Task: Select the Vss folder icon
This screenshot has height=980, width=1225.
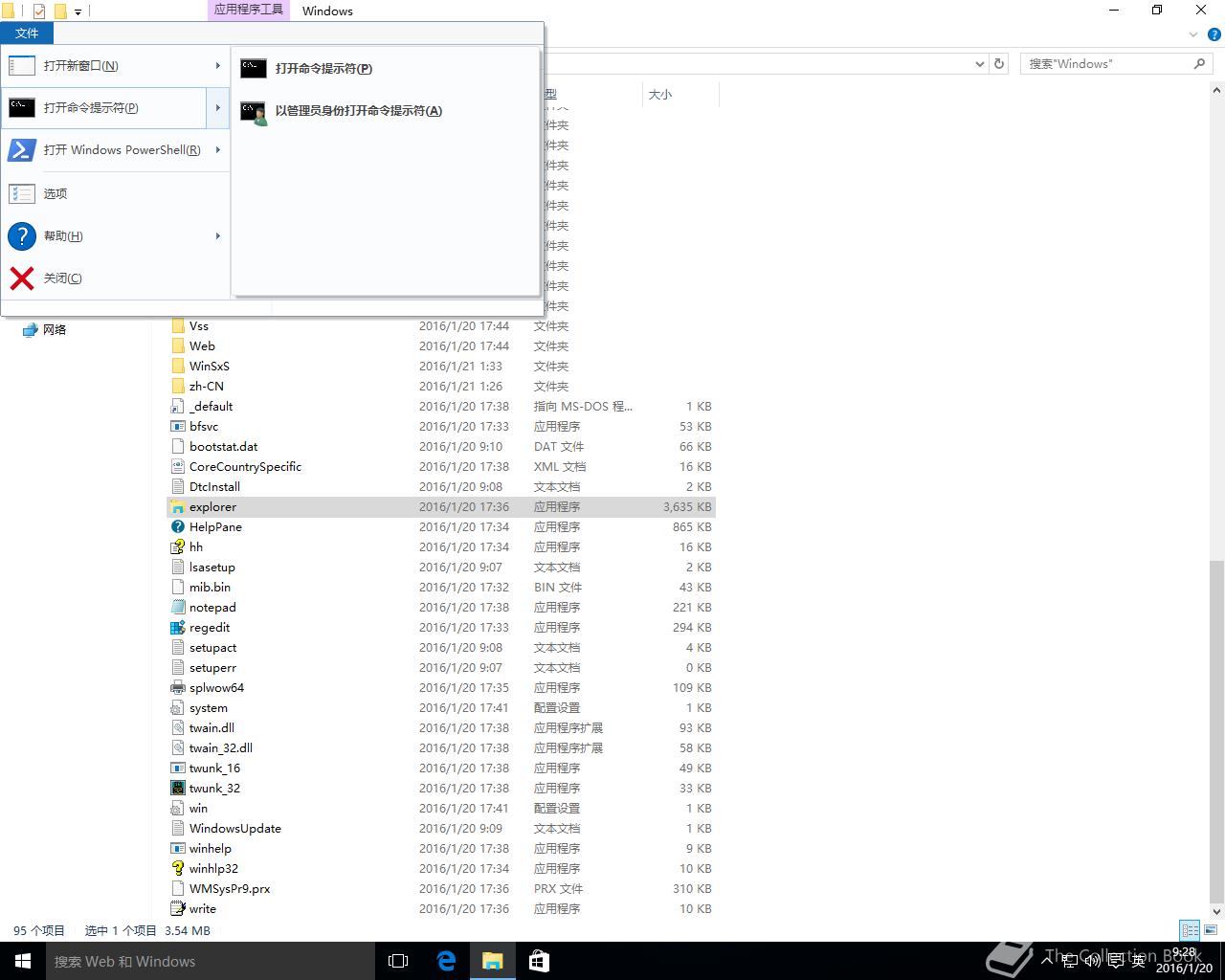Action: point(177,326)
